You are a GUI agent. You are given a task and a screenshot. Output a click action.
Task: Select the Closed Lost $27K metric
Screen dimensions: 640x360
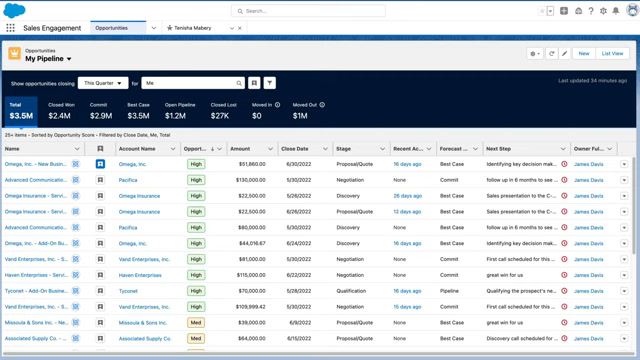tap(223, 111)
